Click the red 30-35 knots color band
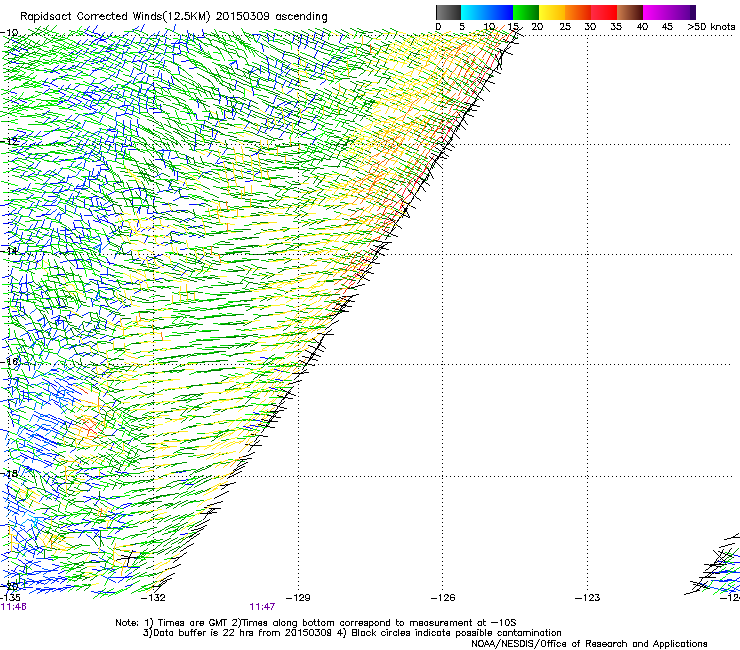This screenshot has width=740, height=650. pos(604,12)
